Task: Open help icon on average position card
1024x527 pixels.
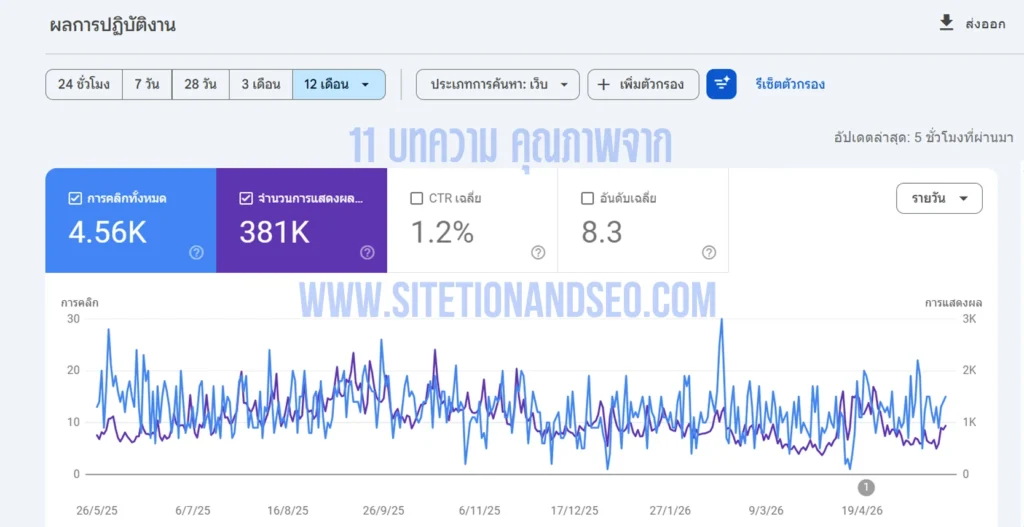Action: click(x=709, y=253)
